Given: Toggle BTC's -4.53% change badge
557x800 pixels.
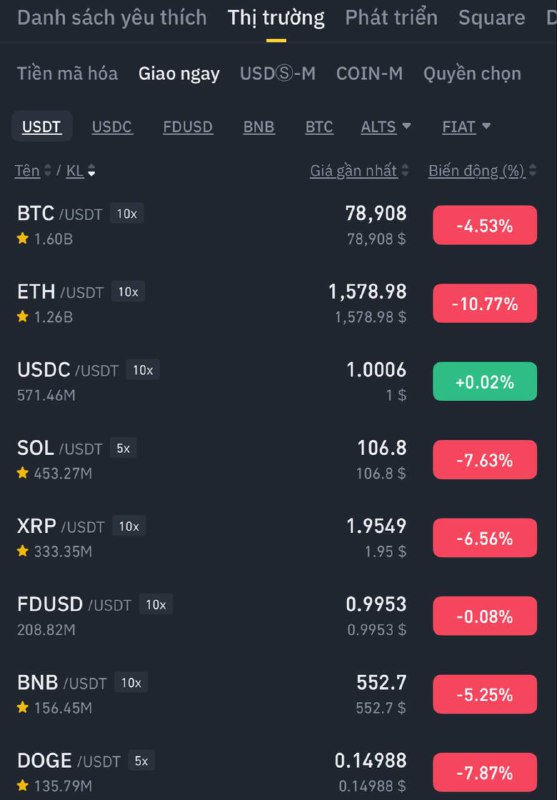Looking at the screenshot, I should click(x=485, y=225).
